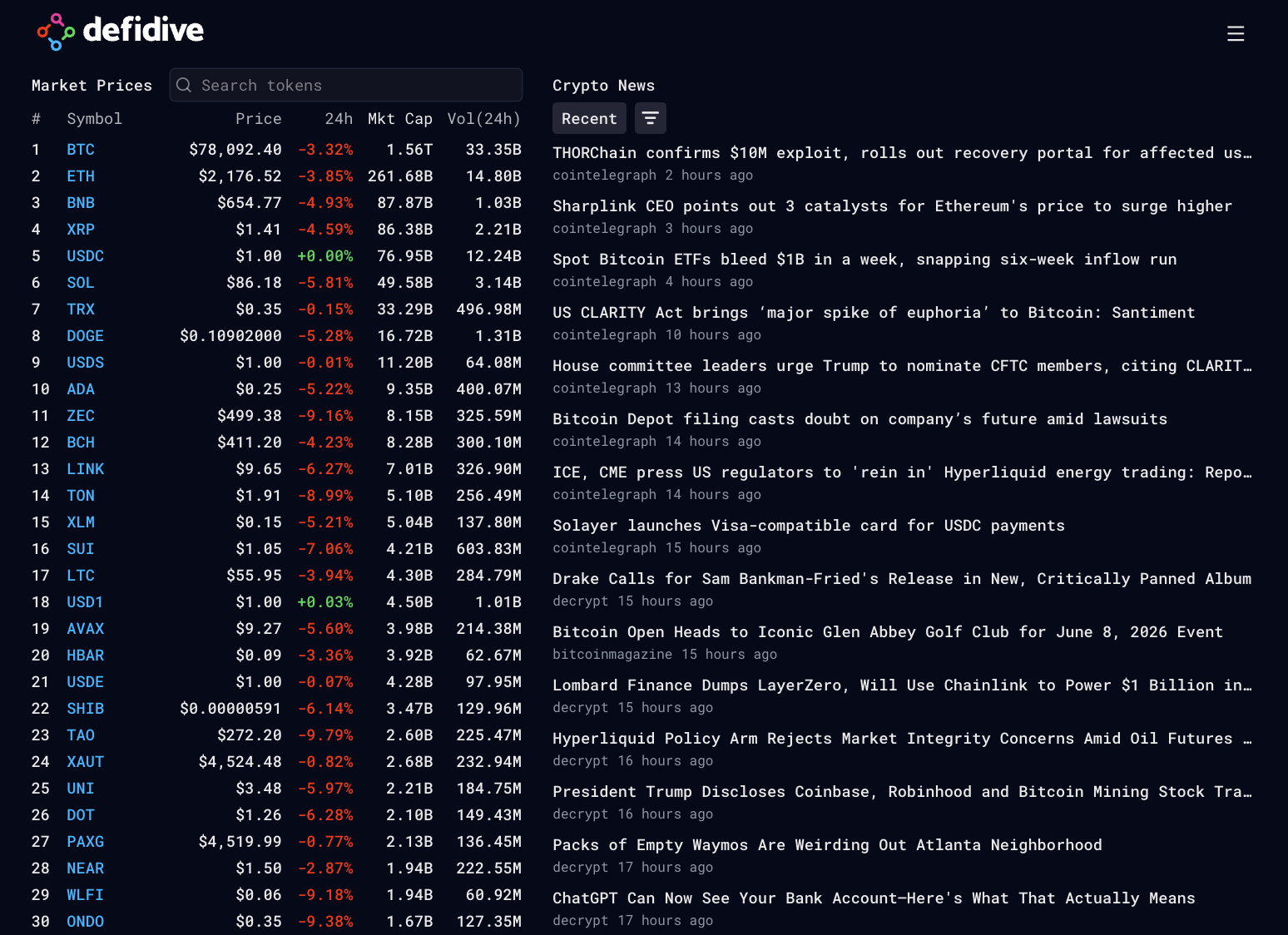Open the BNB token link

81,203
